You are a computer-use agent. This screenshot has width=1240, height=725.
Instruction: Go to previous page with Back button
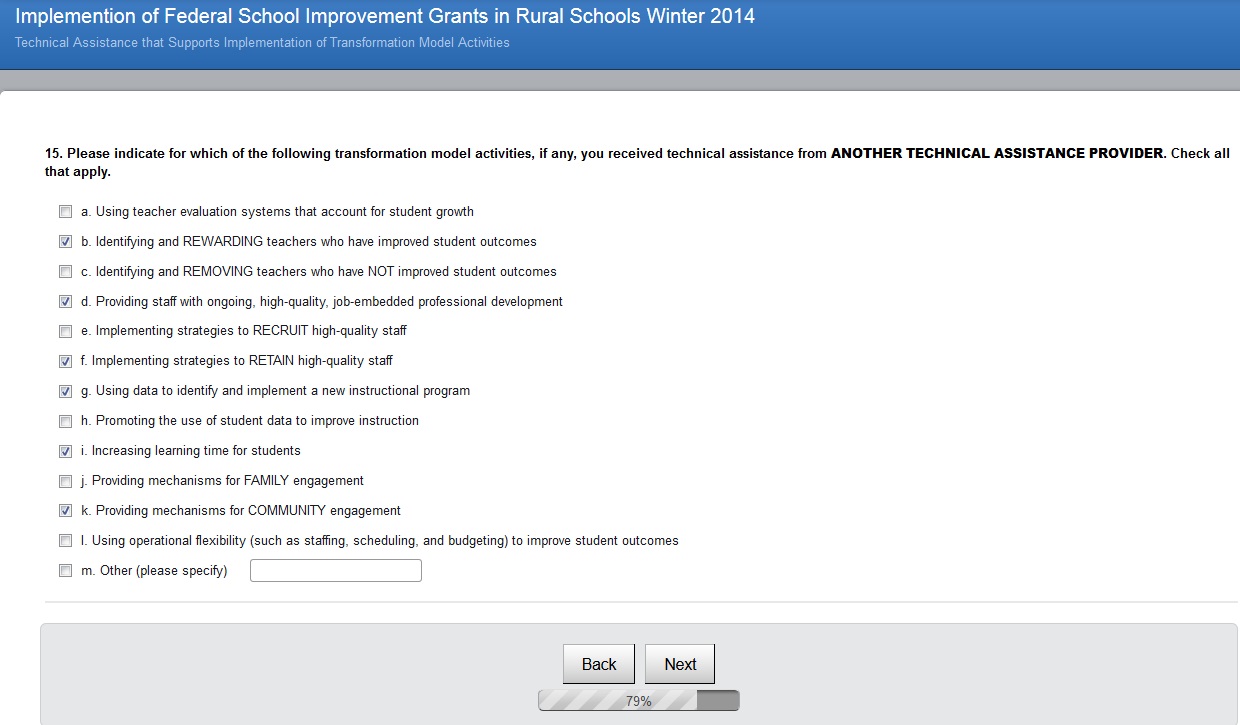(x=599, y=664)
